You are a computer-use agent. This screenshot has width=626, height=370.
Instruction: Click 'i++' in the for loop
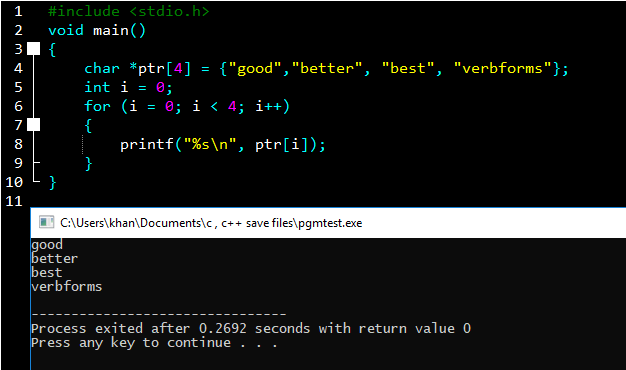pyautogui.click(x=268, y=106)
